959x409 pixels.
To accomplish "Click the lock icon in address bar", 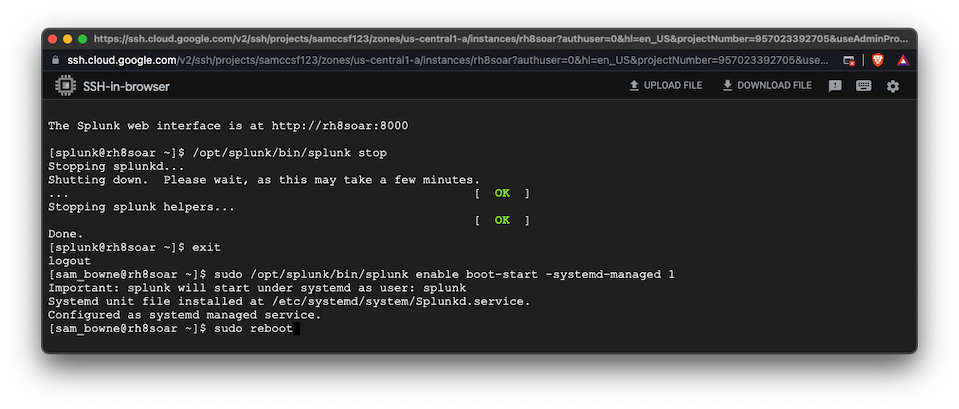I will 57,60.
